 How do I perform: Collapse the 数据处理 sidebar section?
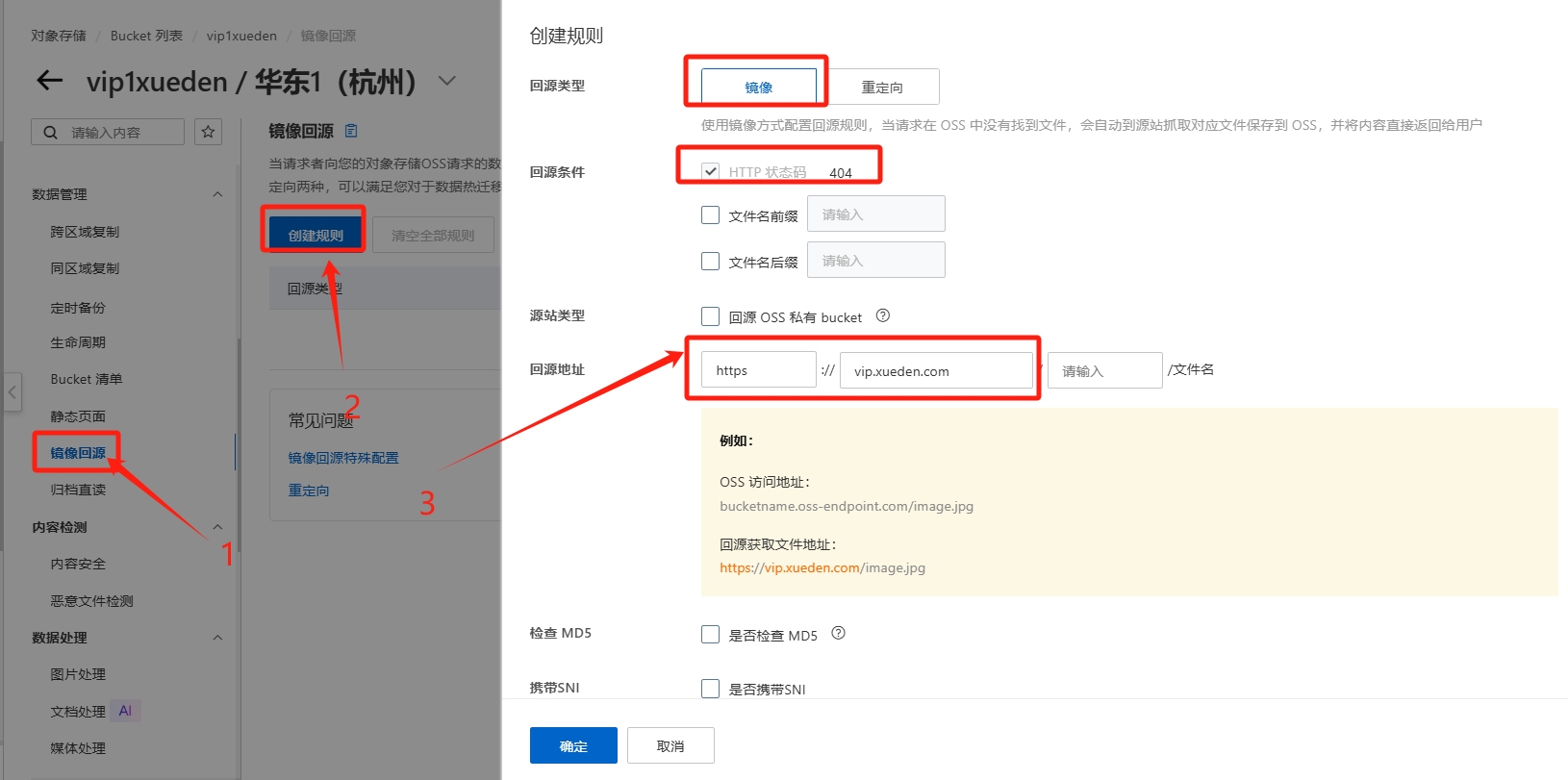pyautogui.click(x=217, y=638)
